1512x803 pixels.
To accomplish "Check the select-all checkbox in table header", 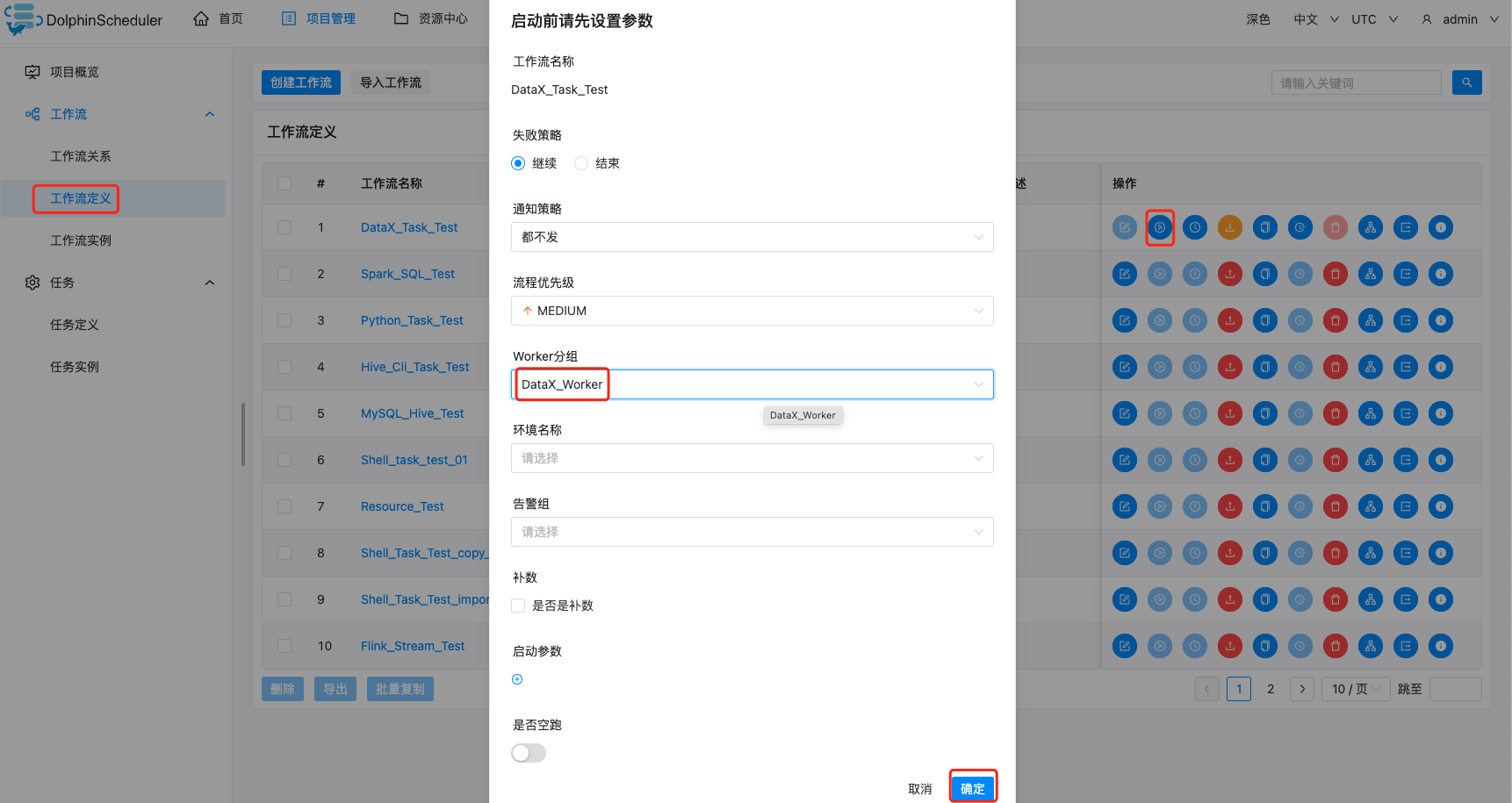I will (284, 183).
